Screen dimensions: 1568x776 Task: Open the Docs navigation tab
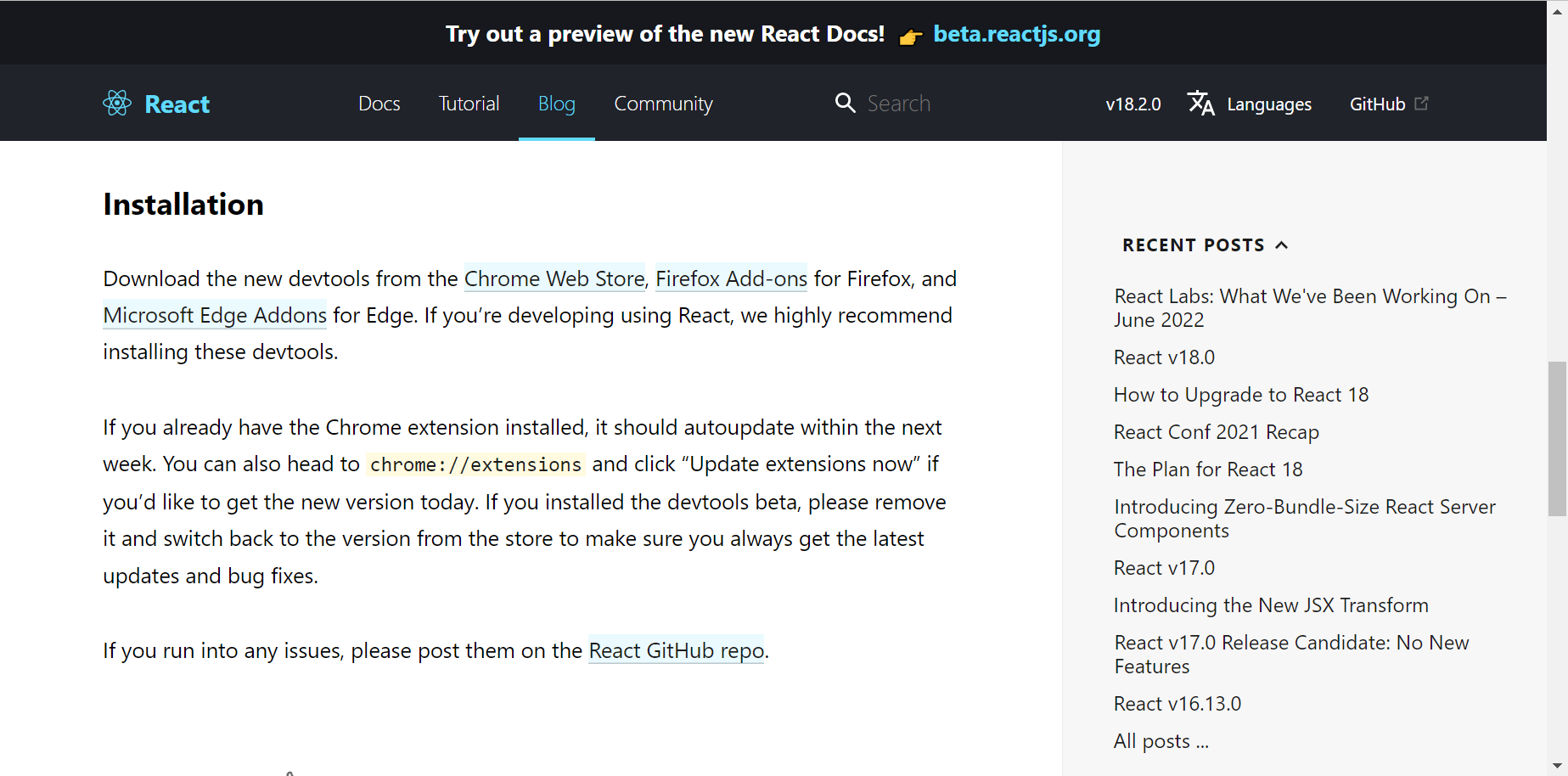pyautogui.click(x=379, y=104)
